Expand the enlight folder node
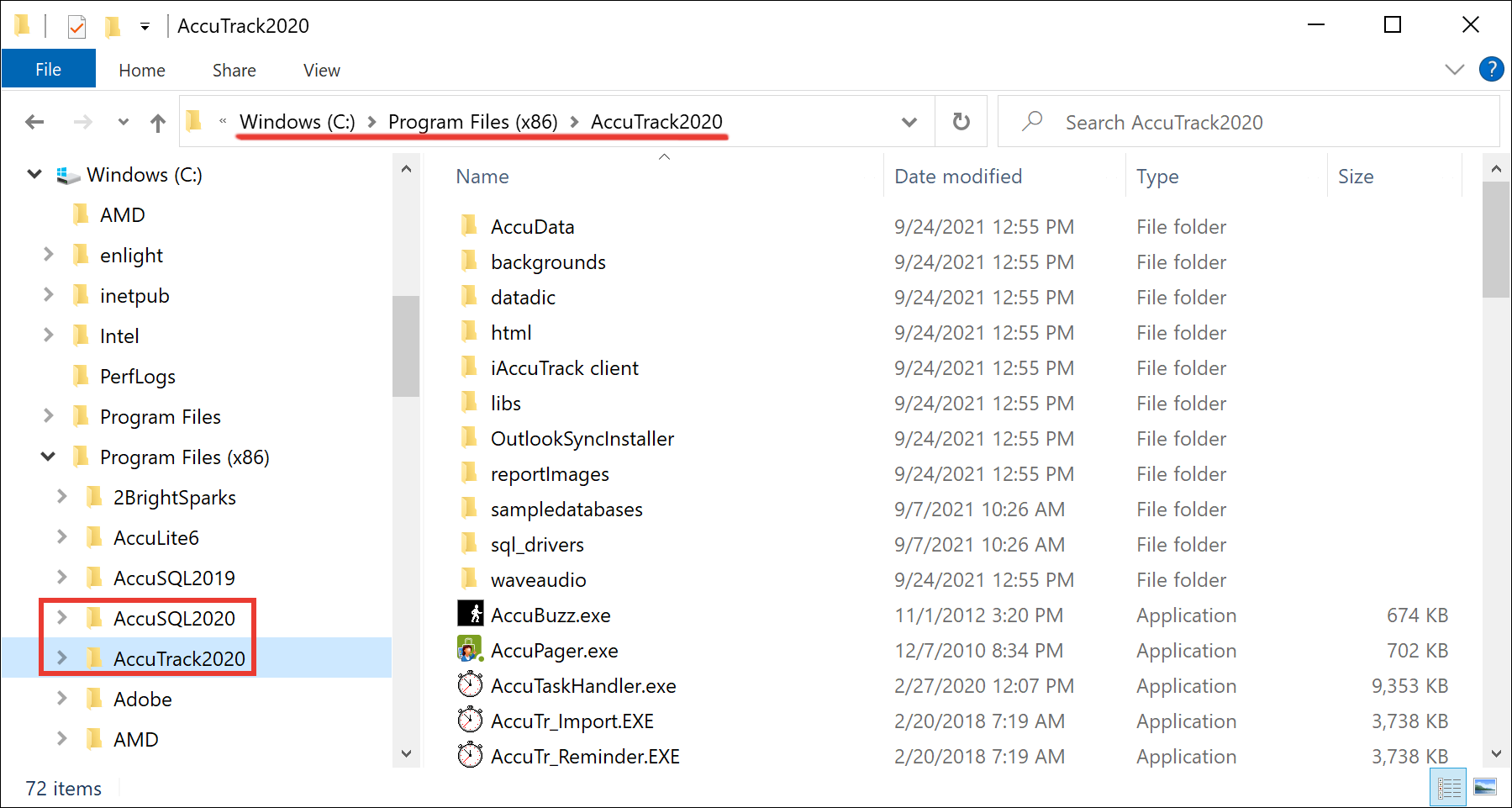Viewport: 1512px width, 808px height. coord(48,254)
